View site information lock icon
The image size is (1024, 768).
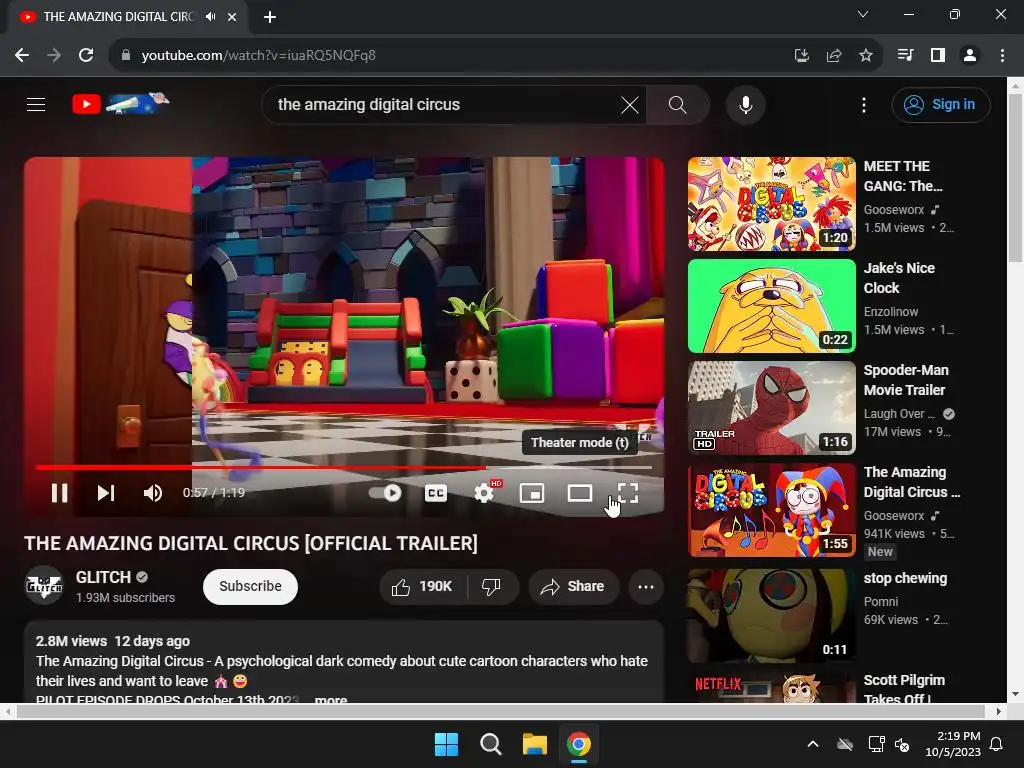tap(126, 56)
